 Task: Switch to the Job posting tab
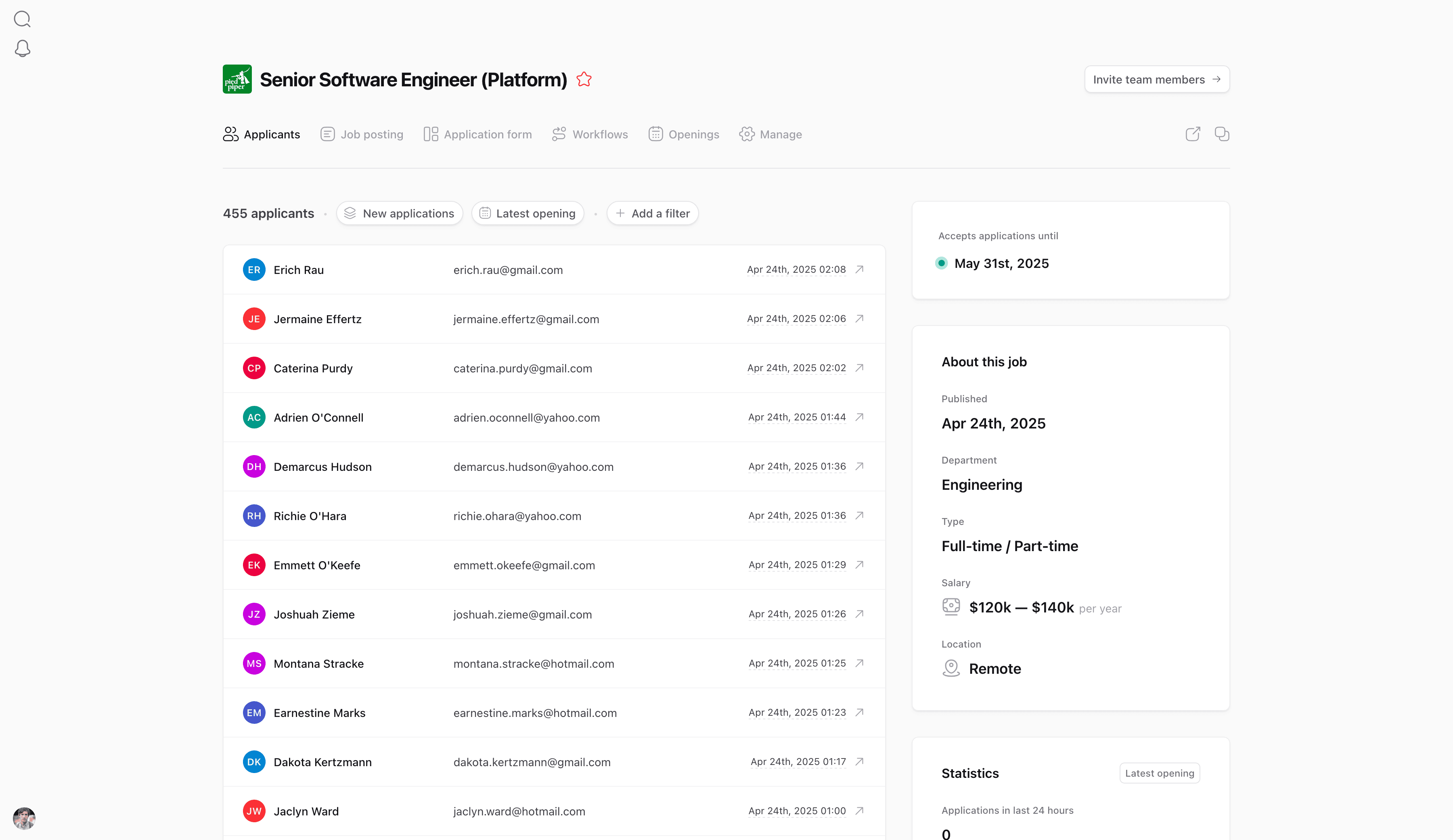coord(362,134)
